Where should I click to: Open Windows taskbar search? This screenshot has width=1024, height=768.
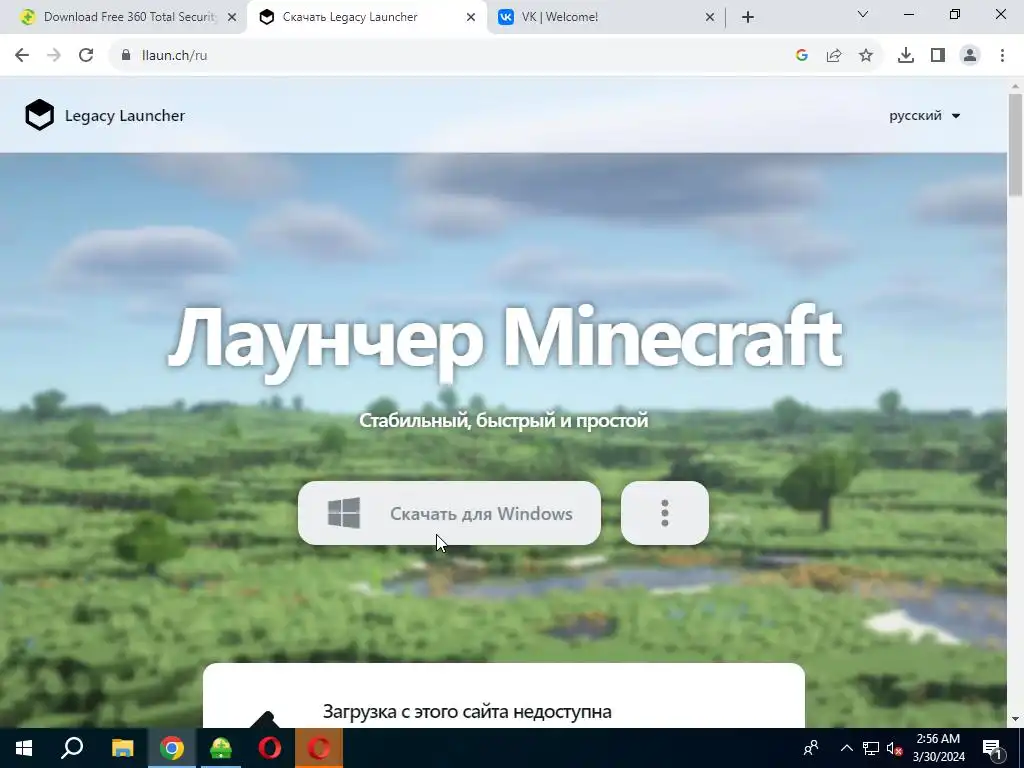pyautogui.click(x=72, y=748)
